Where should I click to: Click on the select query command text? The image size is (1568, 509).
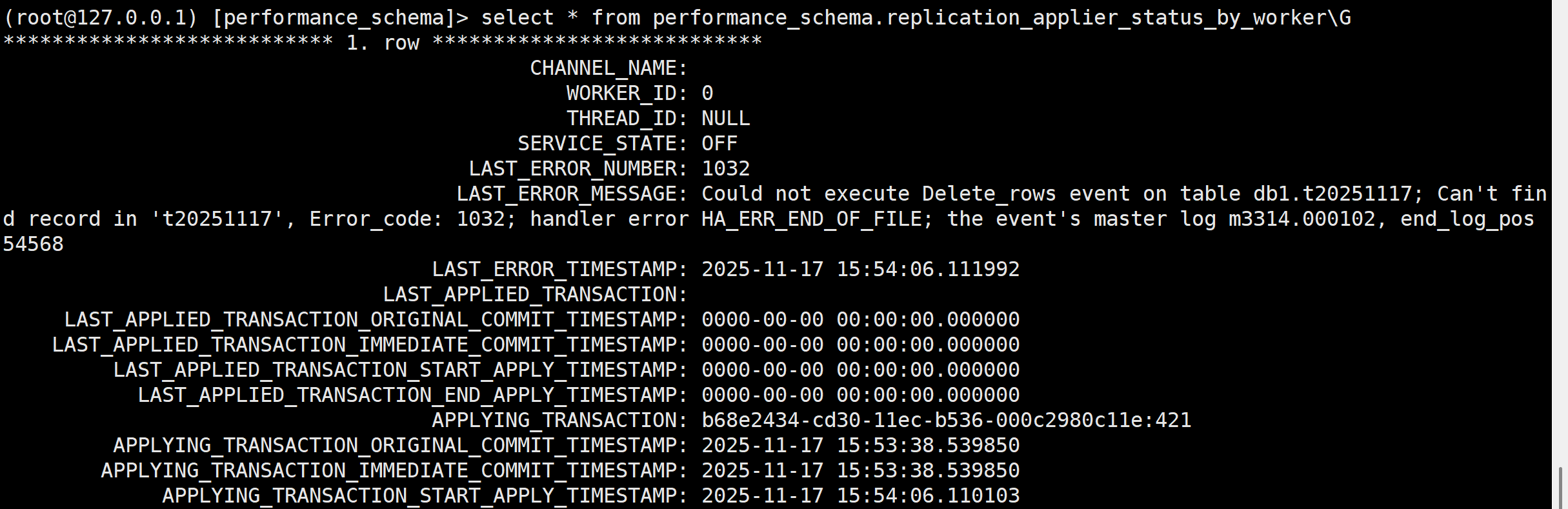pyautogui.click(x=916, y=17)
